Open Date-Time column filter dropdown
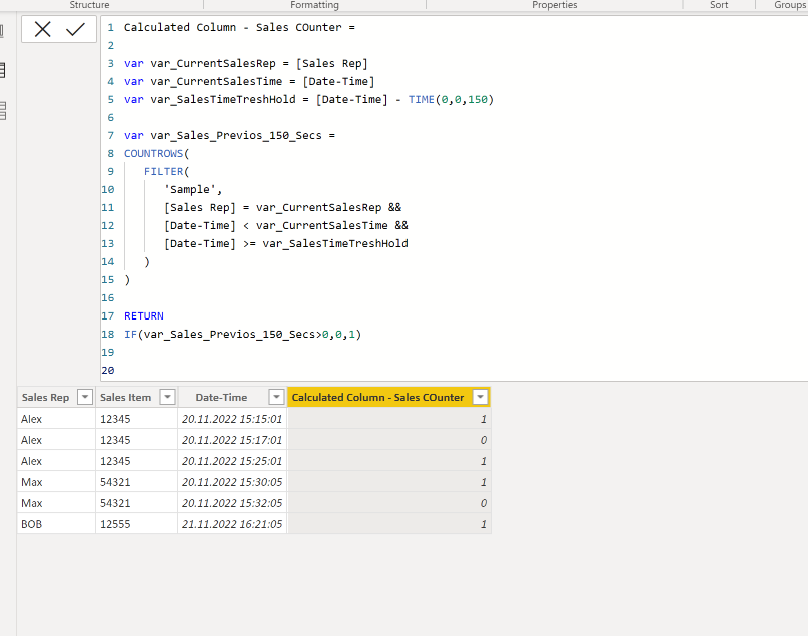808x636 pixels. click(x=276, y=397)
